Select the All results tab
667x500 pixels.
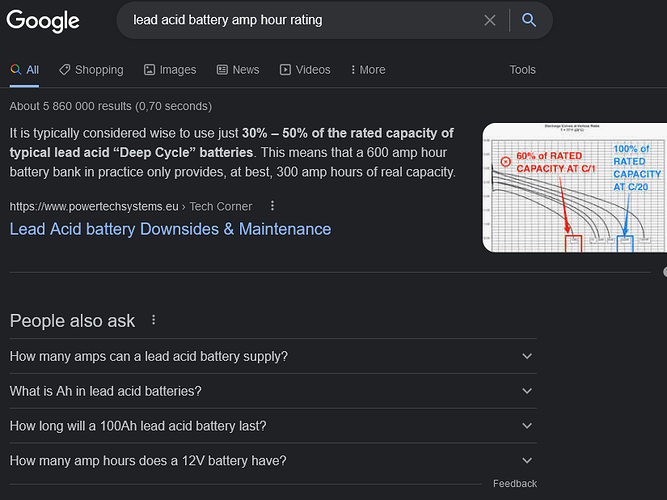(24, 70)
